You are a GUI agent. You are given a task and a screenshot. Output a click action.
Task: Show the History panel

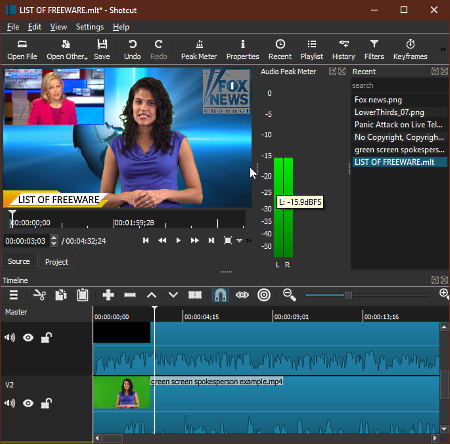coord(344,50)
